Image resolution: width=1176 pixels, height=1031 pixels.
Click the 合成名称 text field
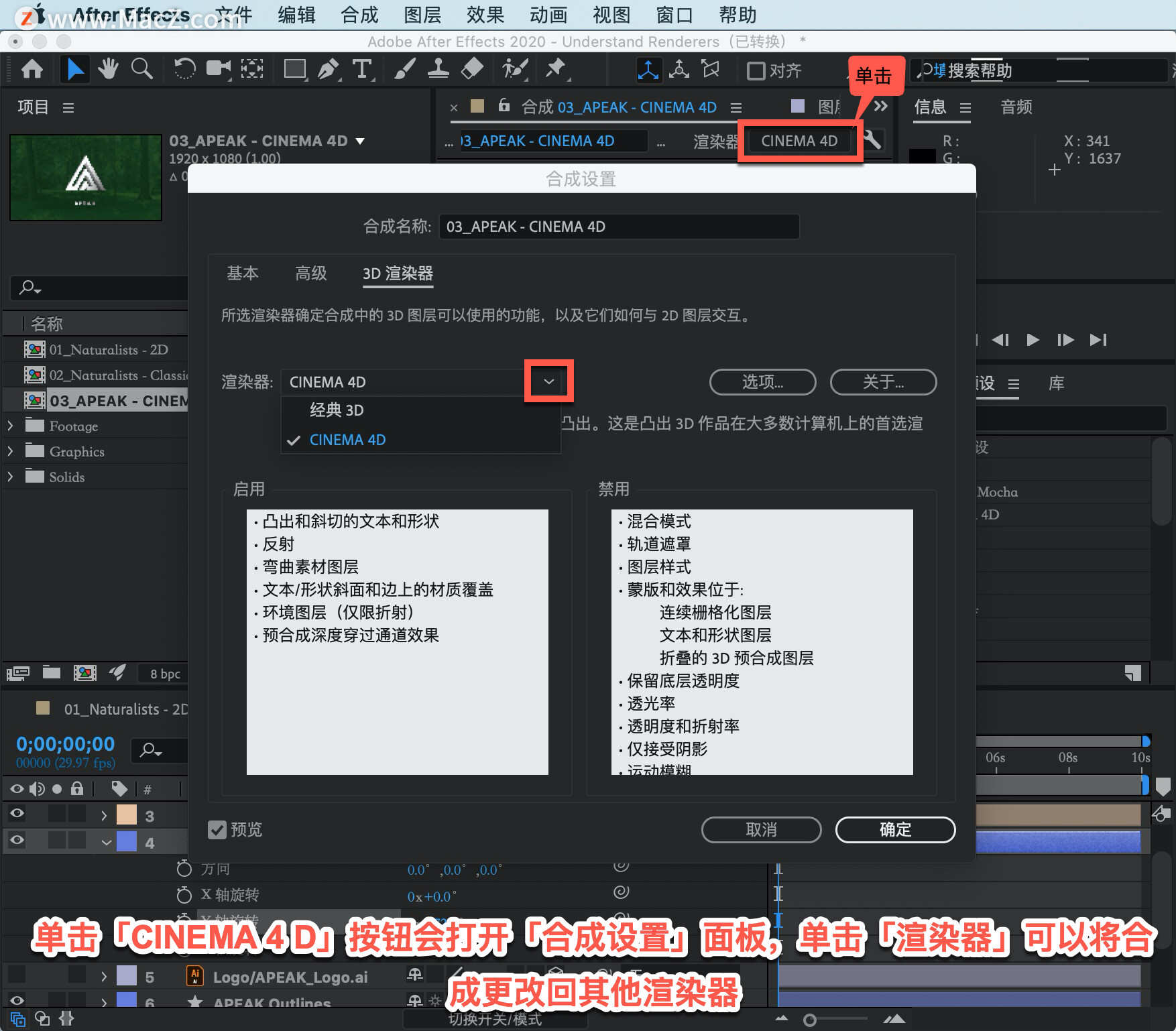click(x=619, y=227)
